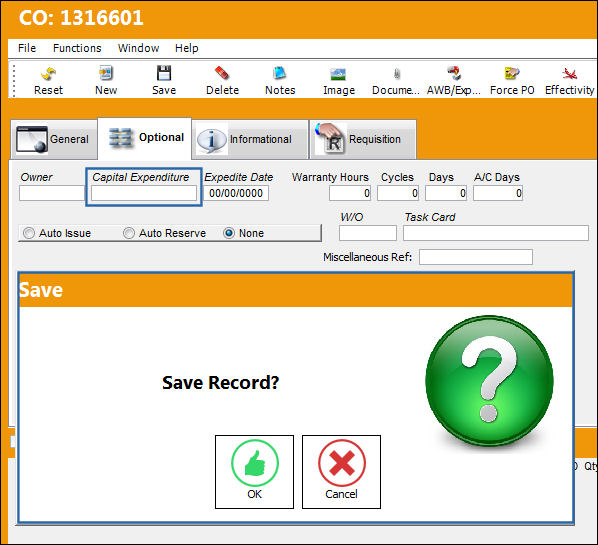Create a new record with New icon
This screenshot has height=545, width=598.
pos(106,73)
